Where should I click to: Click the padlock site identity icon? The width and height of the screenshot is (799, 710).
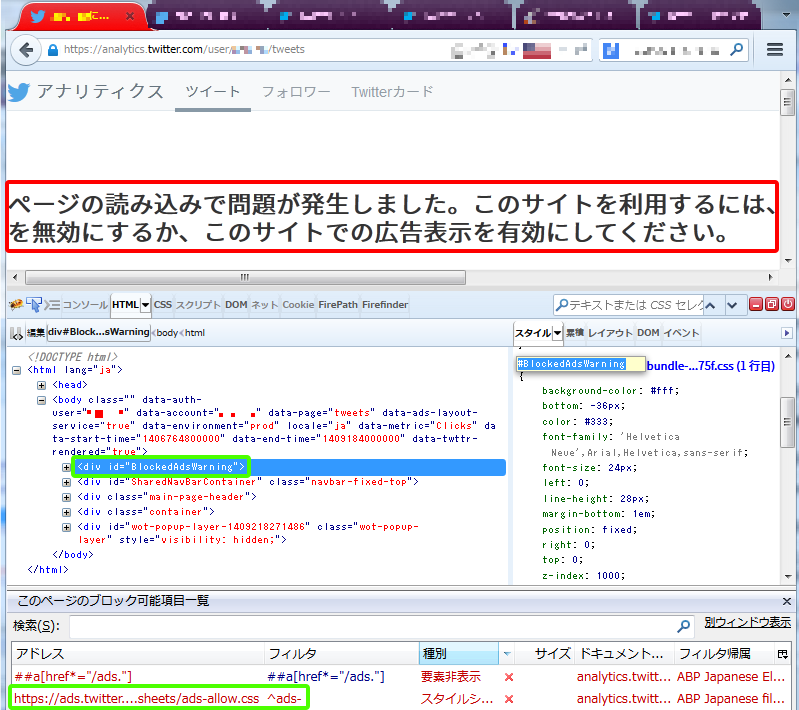[53, 50]
